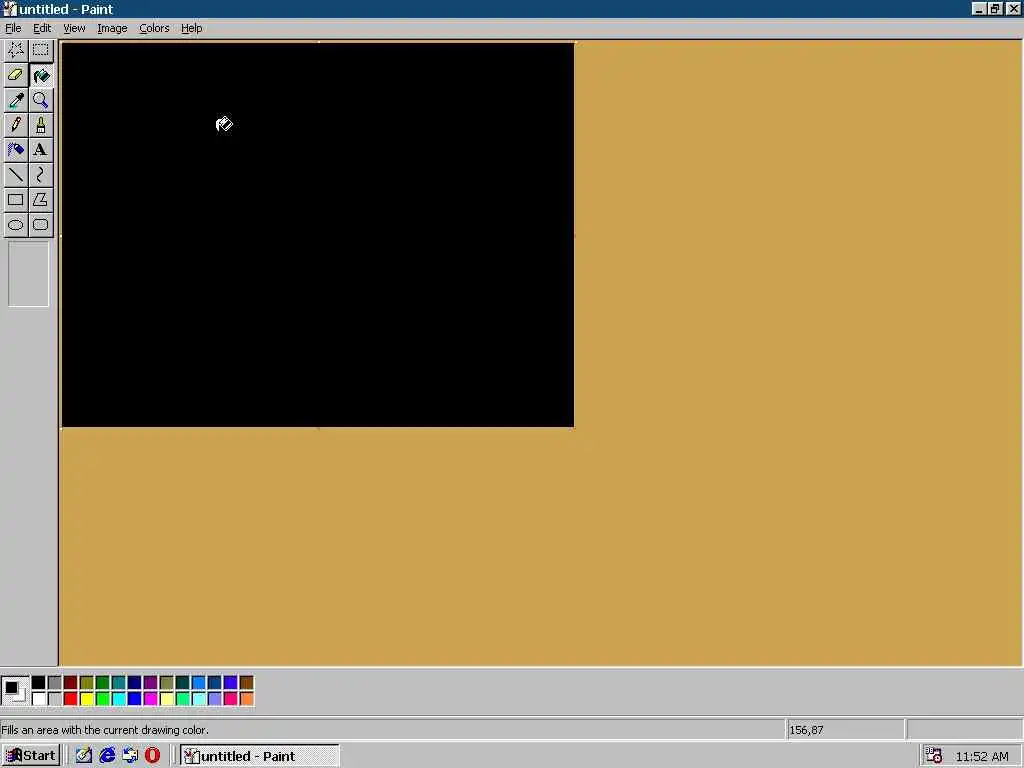This screenshot has width=1024, height=768.
Task: Choose the Eraser tool
Action: click(16, 75)
